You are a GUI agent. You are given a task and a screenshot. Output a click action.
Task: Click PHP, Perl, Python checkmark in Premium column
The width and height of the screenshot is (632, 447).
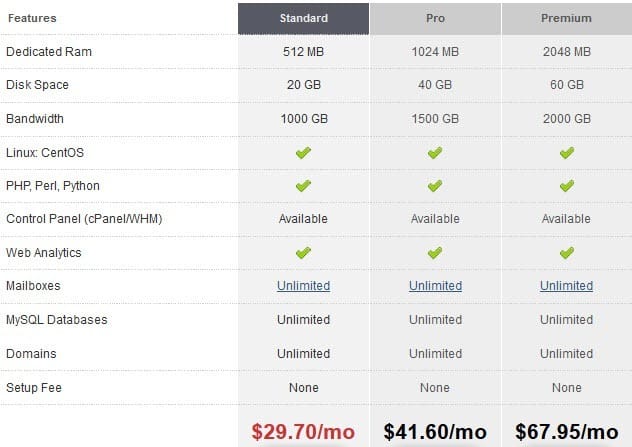click(x=567, y=186)
